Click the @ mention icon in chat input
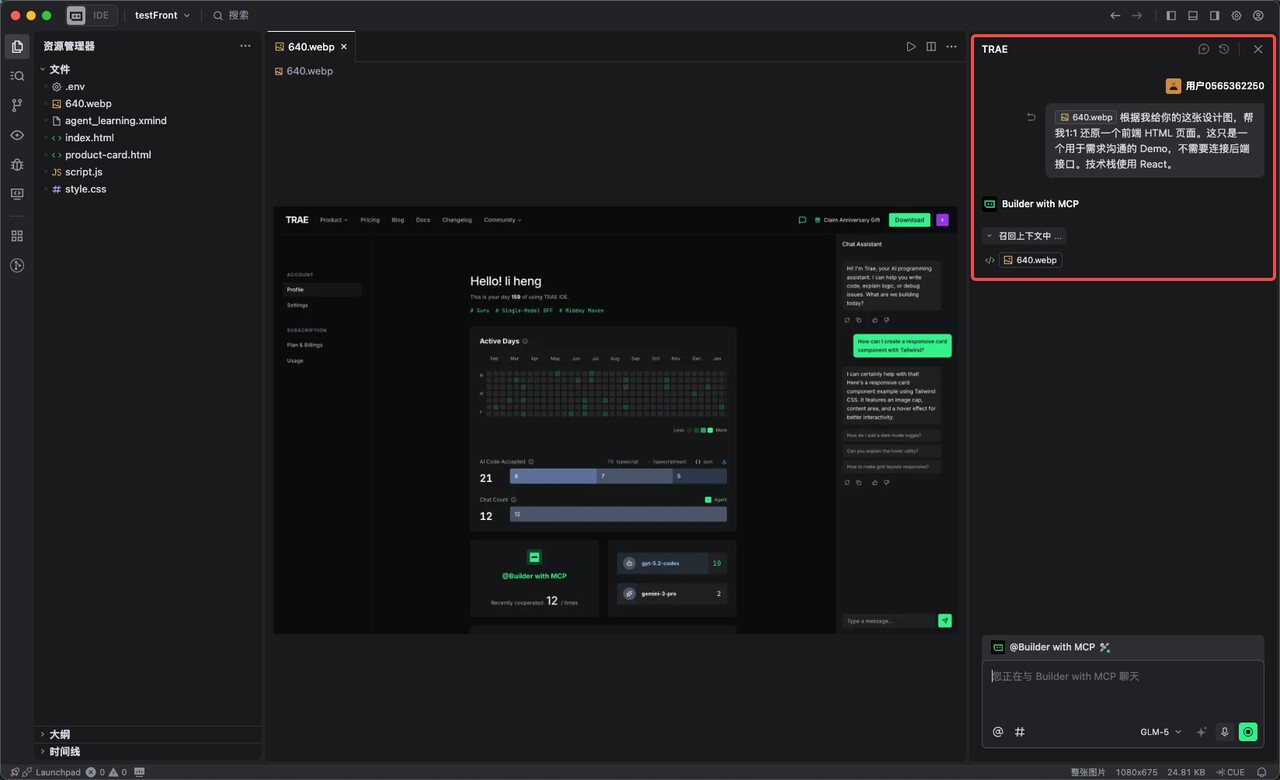 coord(998,732)
